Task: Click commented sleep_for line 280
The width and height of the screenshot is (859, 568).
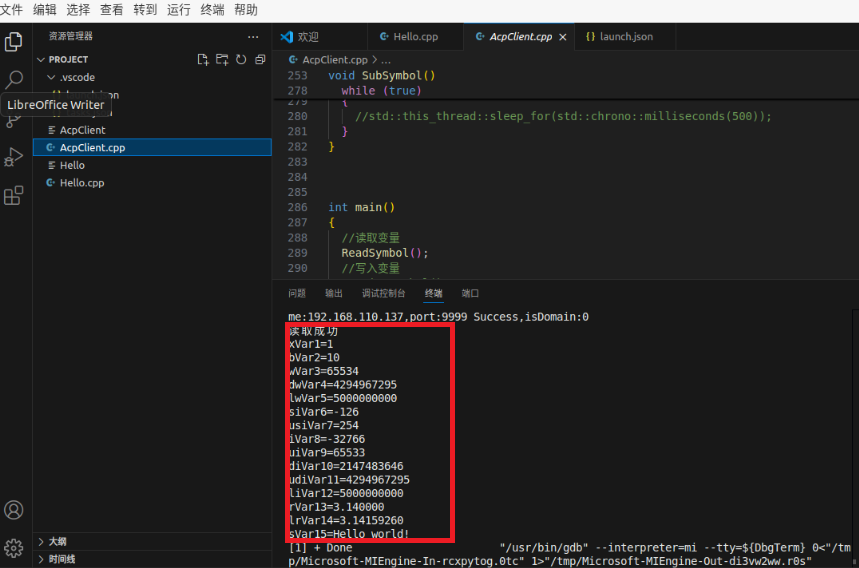Action: click(x=563, y=116)
